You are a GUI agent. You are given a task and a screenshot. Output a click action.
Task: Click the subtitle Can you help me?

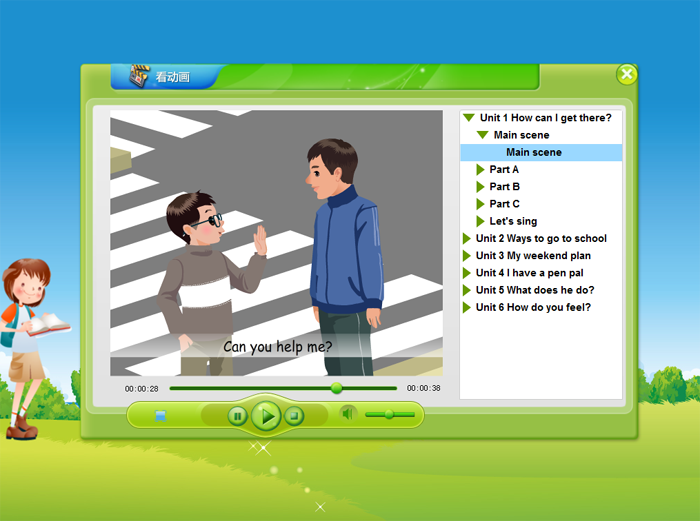pyautogui.click(x=278, y=346)
